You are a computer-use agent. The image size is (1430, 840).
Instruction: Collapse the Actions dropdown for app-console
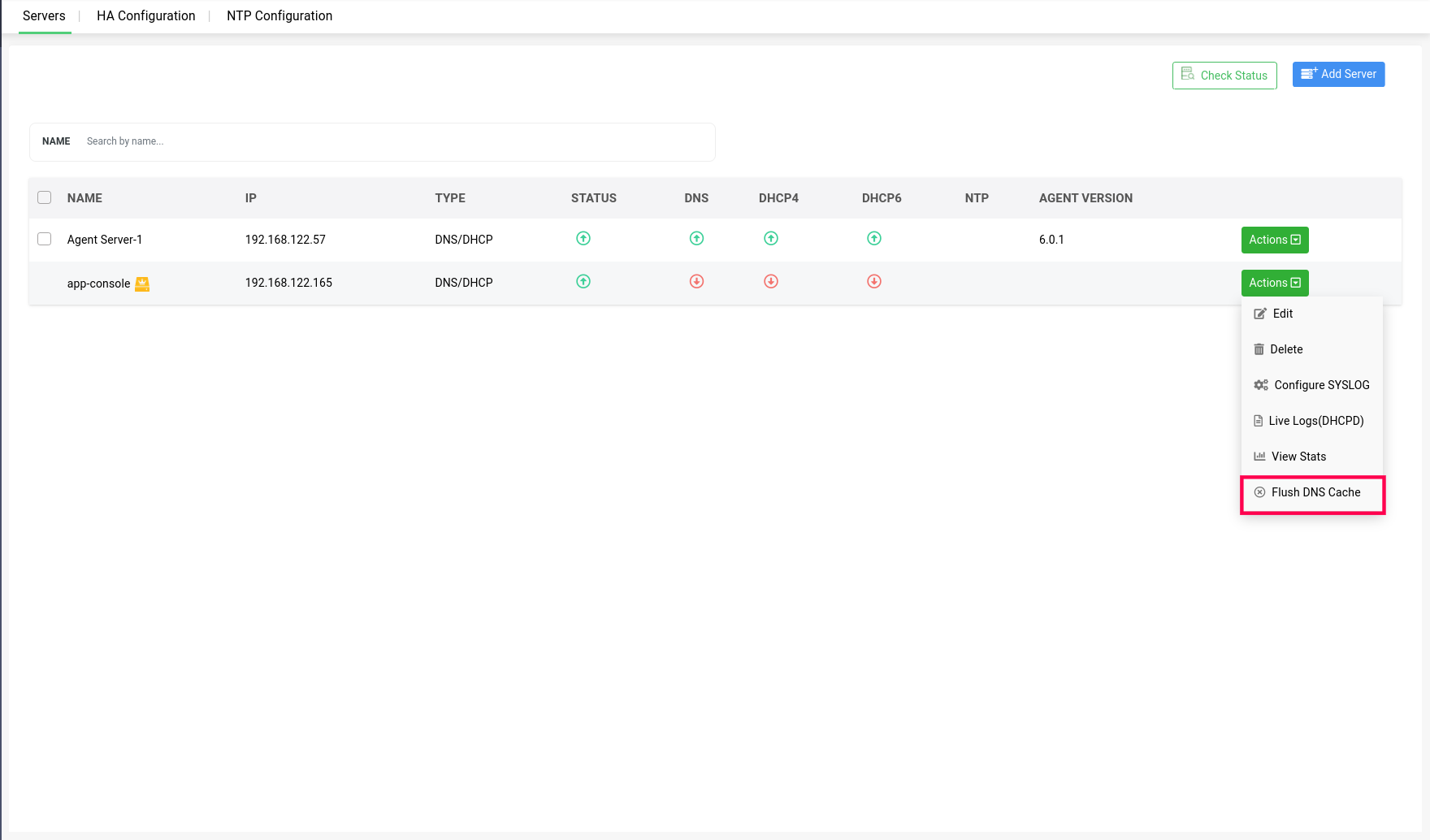click(x=1274, y=283)
